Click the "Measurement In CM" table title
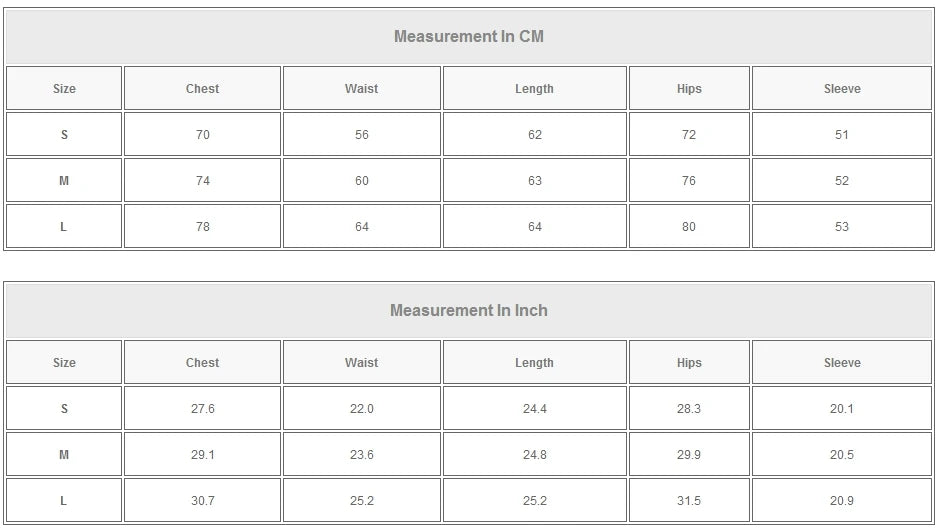 click(x=469, y=37)
